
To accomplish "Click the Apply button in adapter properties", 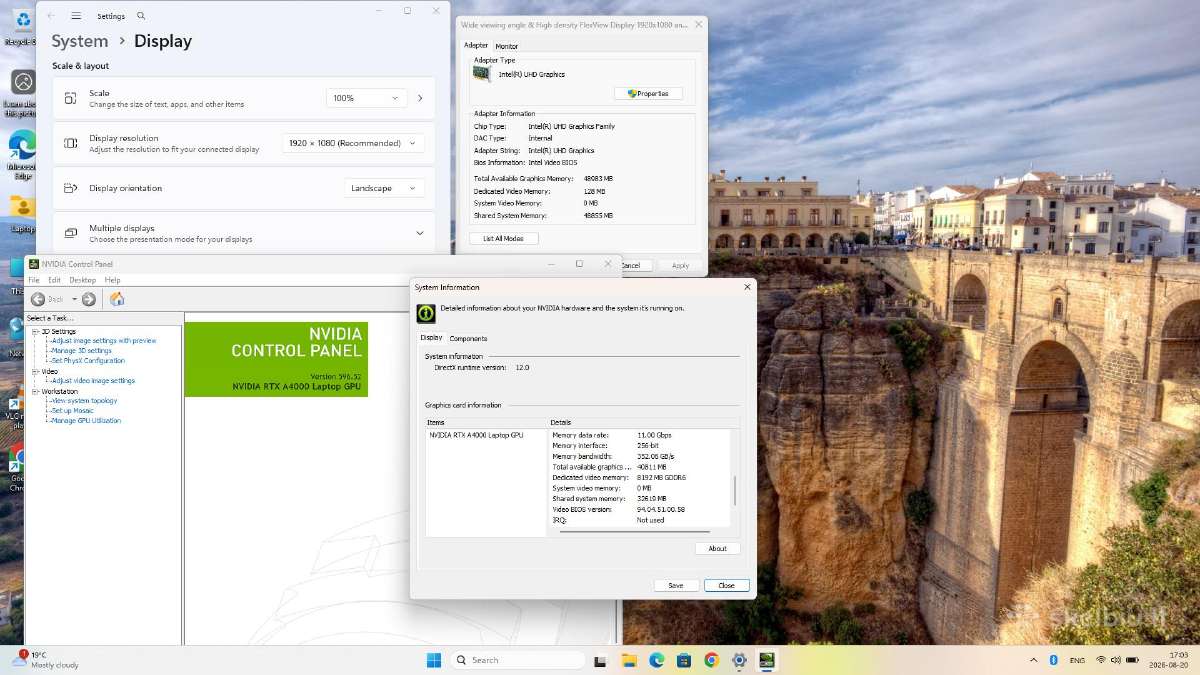I will coord(680,265).
